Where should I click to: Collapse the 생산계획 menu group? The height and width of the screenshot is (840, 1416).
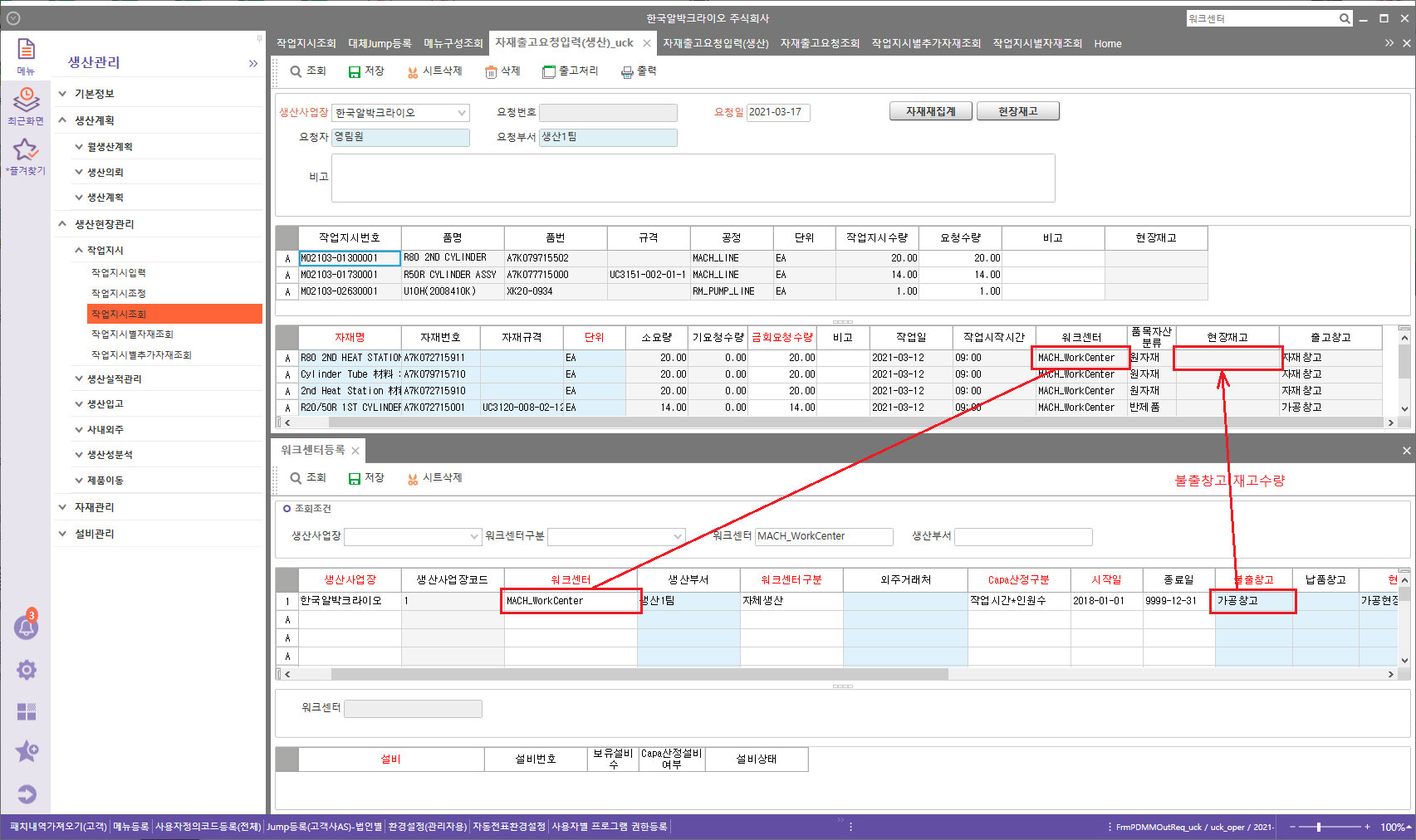pos(62,120)
